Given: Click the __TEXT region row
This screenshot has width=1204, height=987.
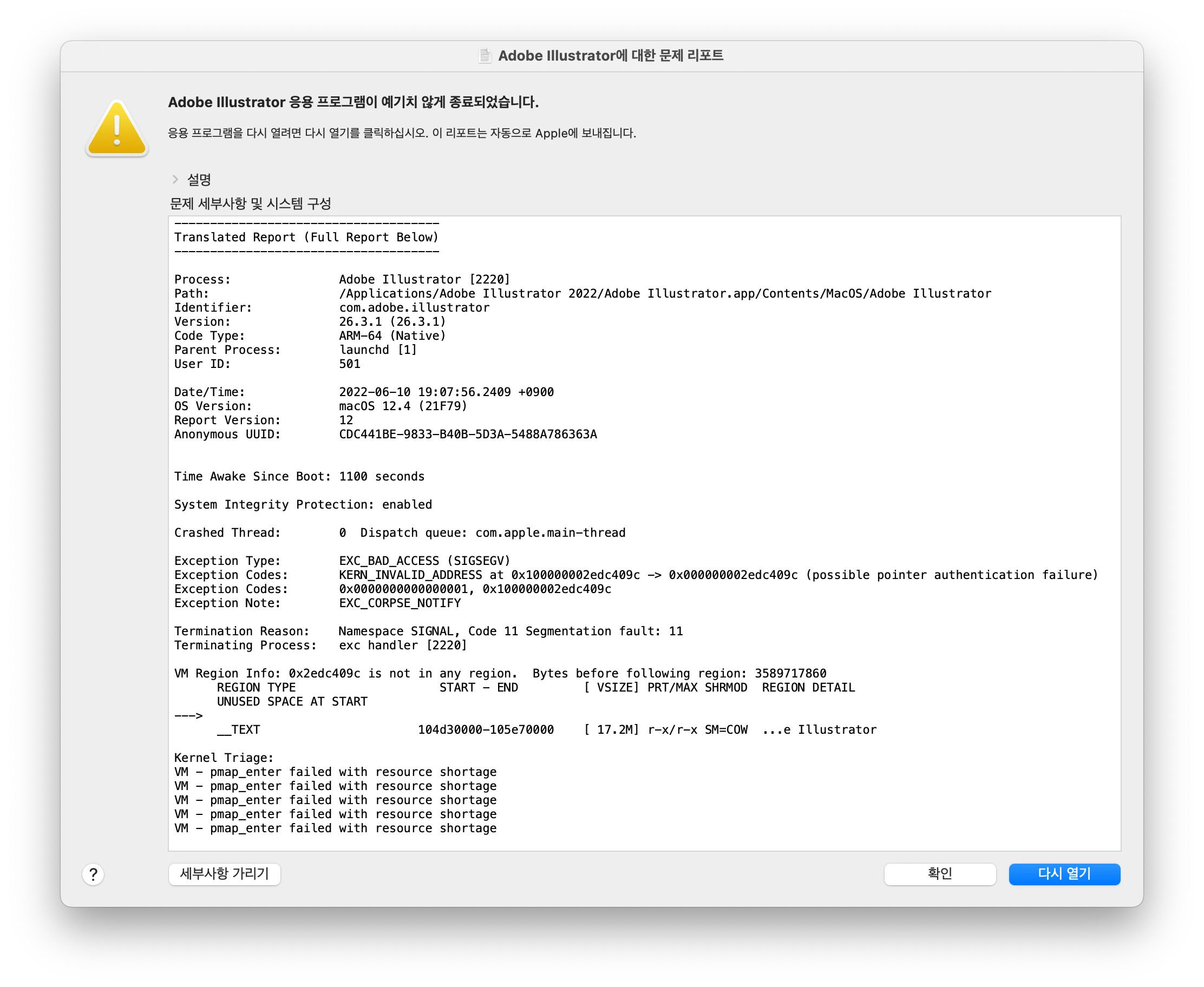Looking at the screenshot, I should [546, 729].
